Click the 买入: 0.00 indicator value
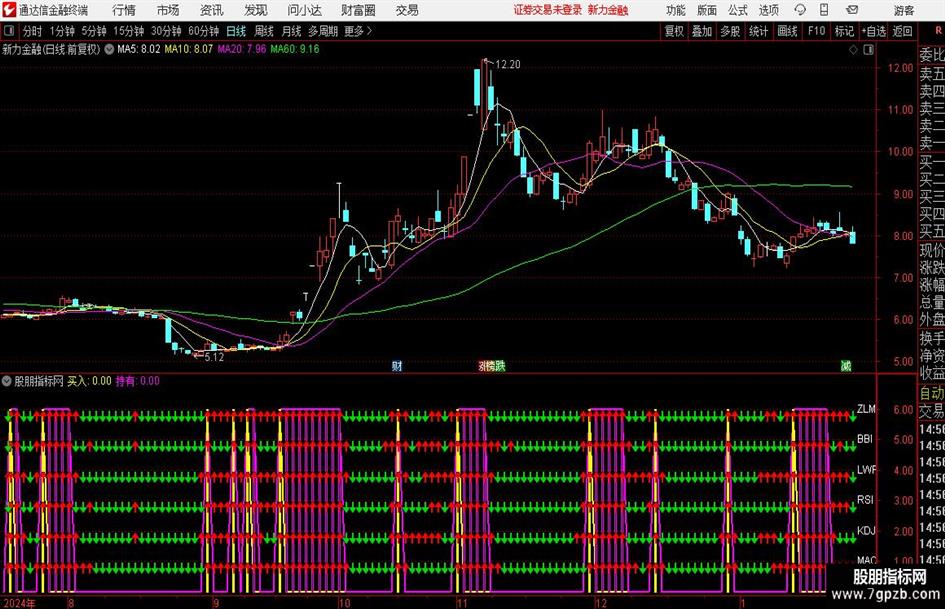Screen dimensions: 945x609 (x=89, y=381)
